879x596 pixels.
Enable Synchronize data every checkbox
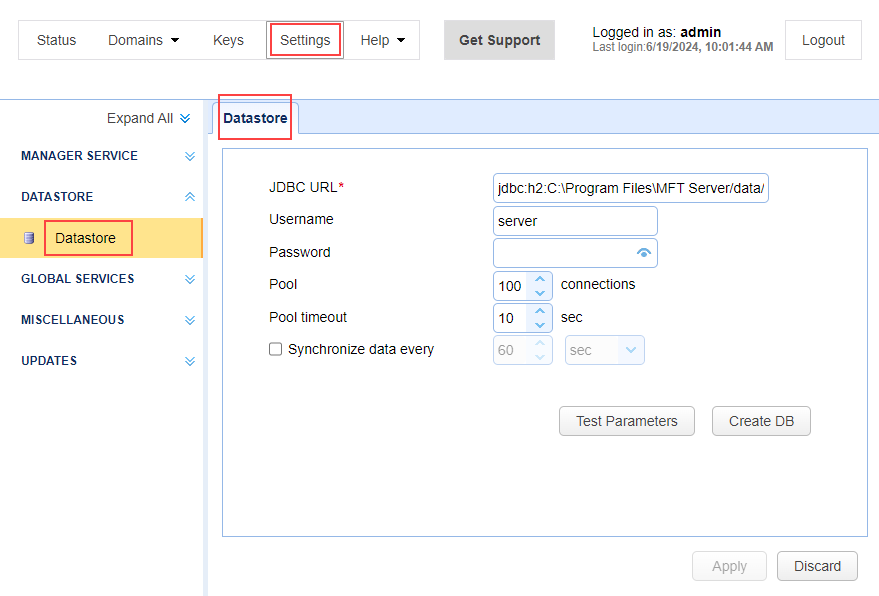pyautogui.click(x=276, y=350)
